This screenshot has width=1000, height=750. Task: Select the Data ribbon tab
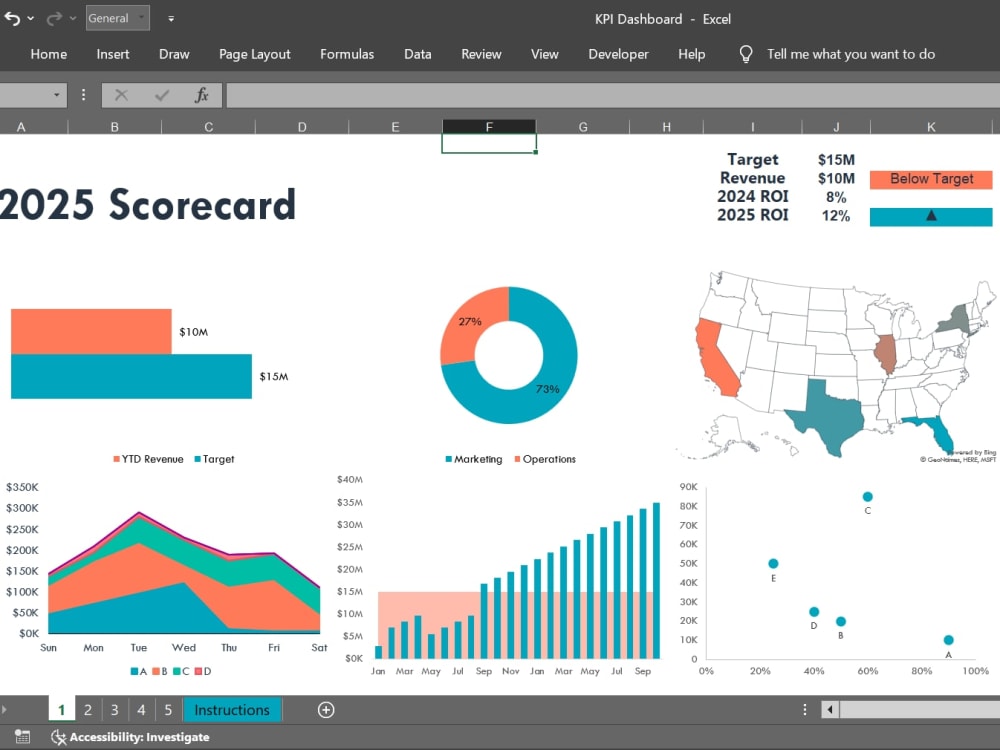[x=418, y=54]
